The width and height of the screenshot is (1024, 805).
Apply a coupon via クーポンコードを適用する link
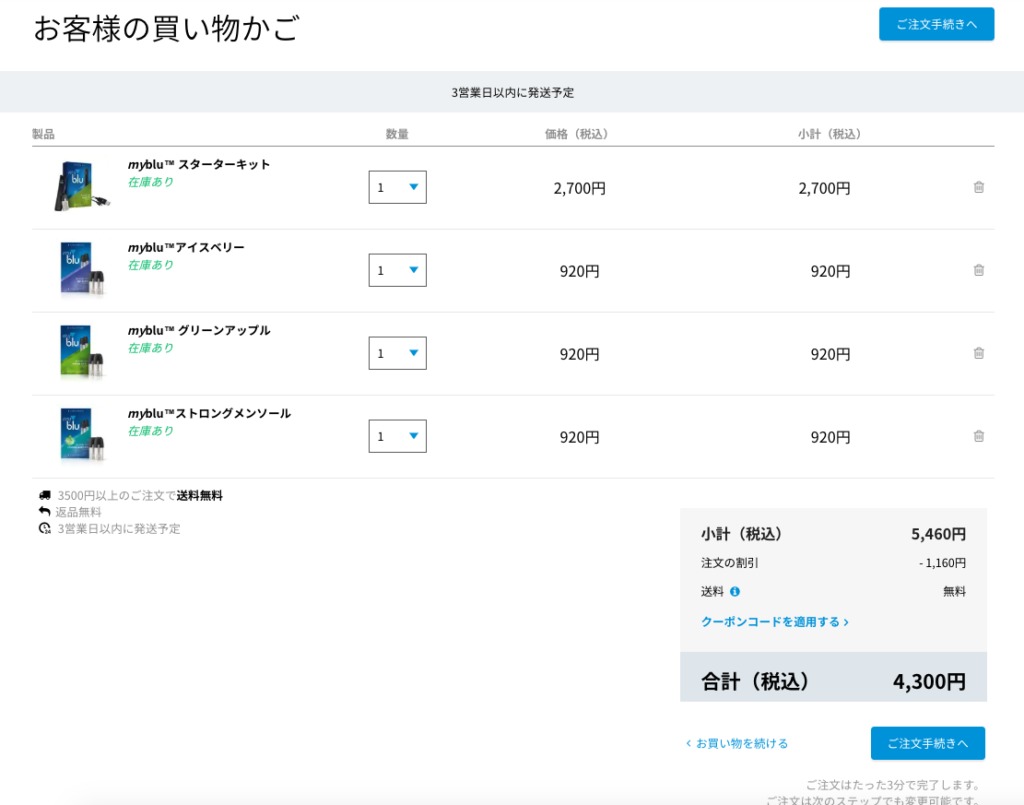tap(775, 622)
